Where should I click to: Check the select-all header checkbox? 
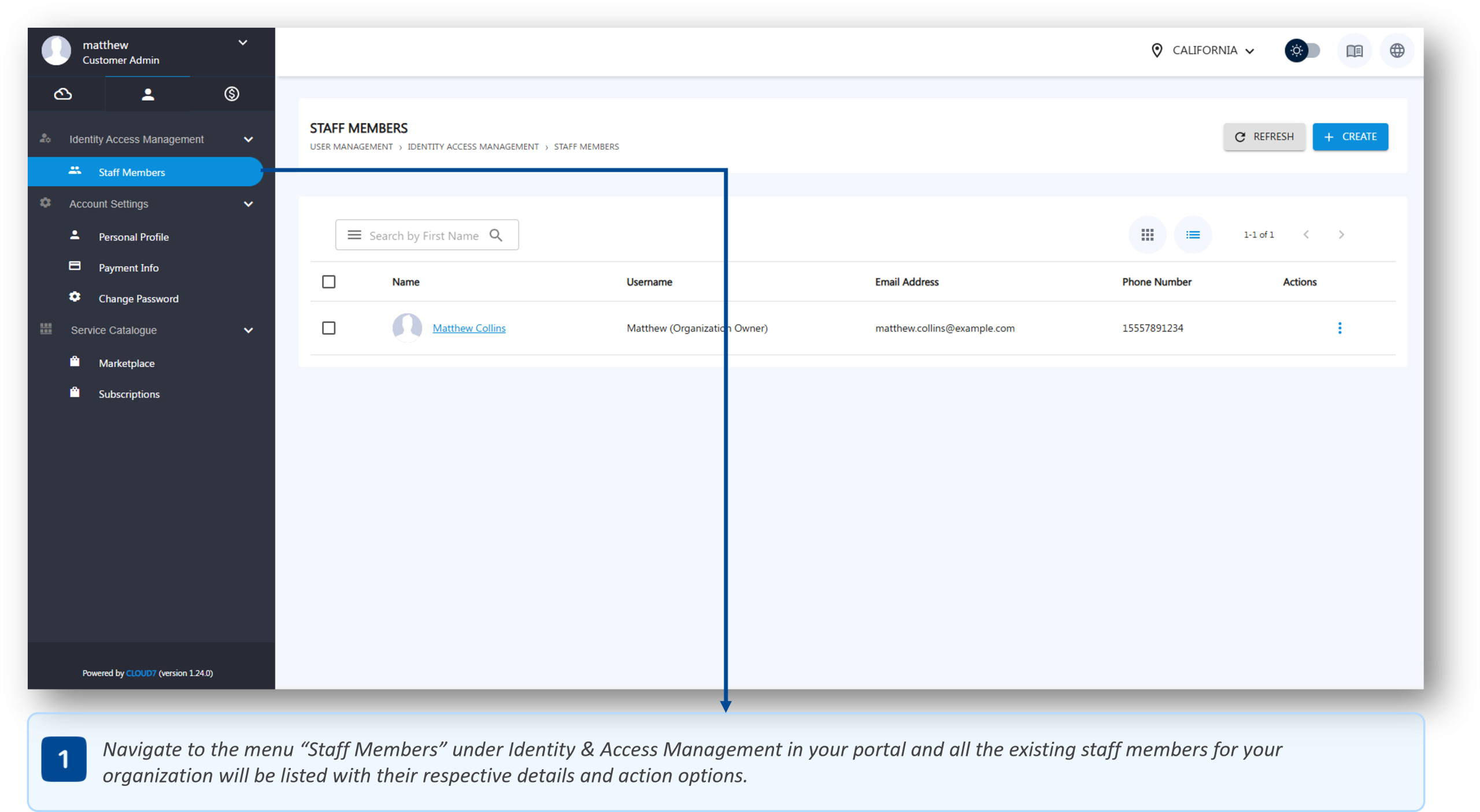328,282
